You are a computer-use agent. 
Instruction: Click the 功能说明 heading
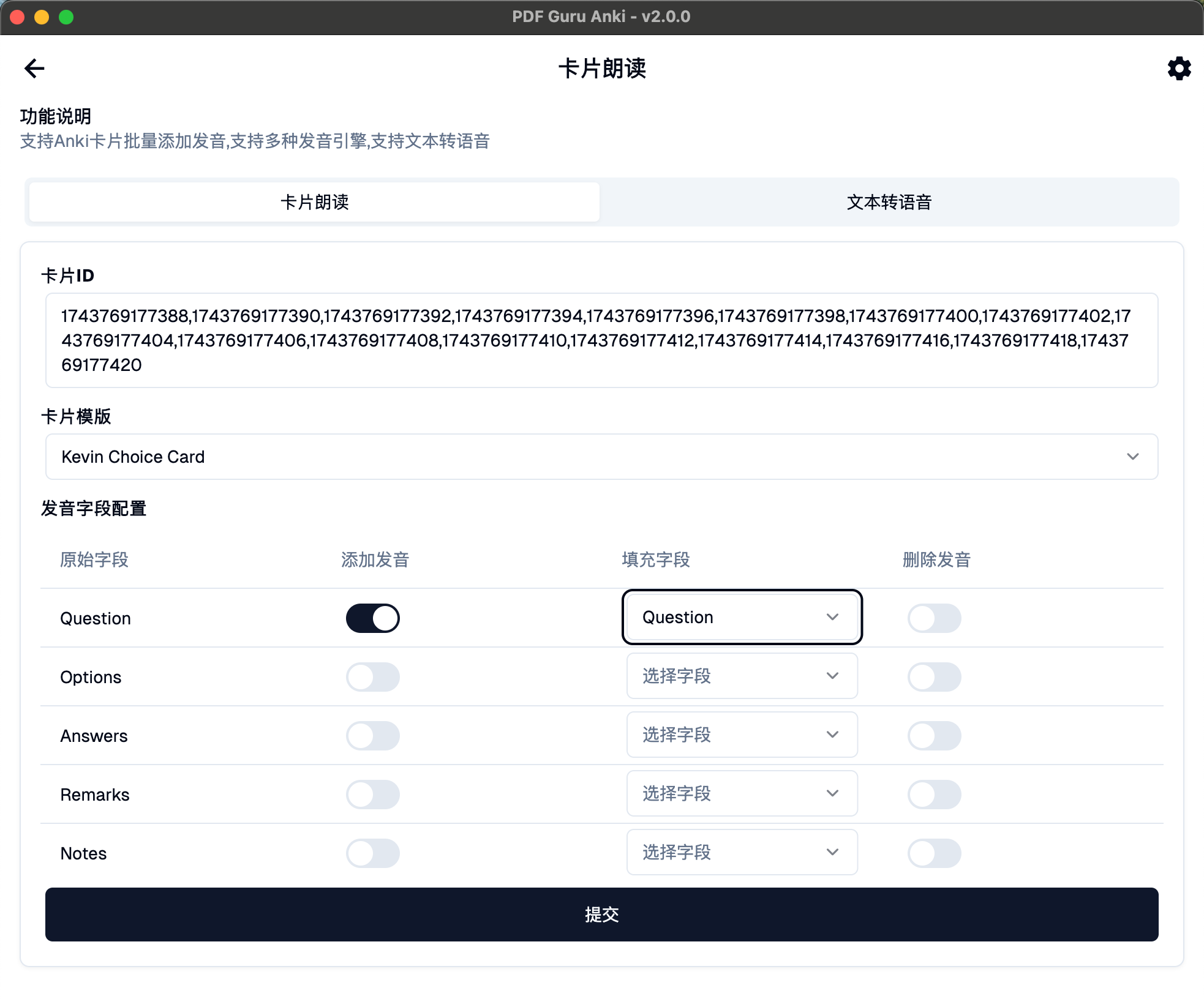(56, 116)
